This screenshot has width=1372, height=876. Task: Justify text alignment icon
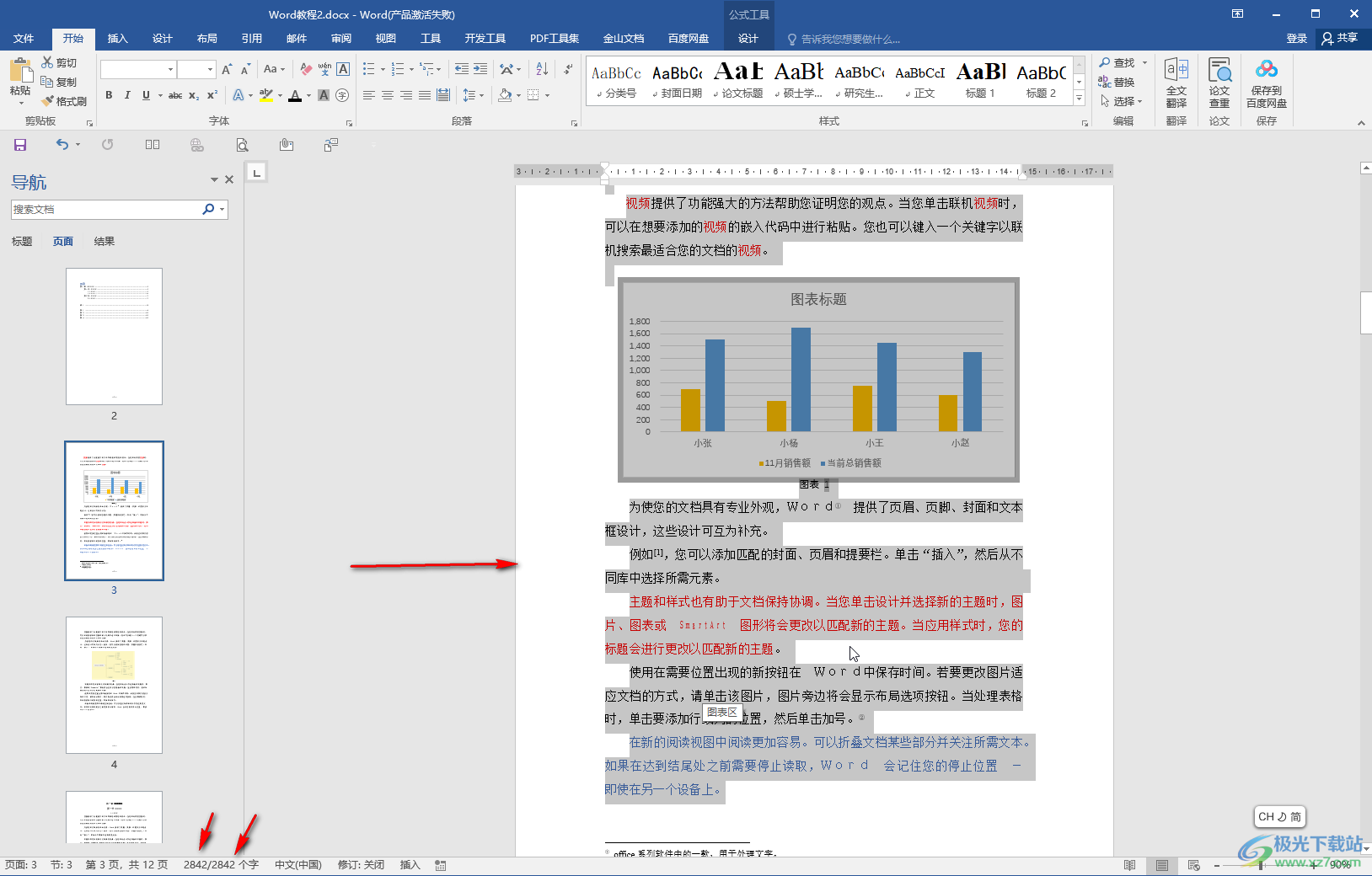pos(425,95)
